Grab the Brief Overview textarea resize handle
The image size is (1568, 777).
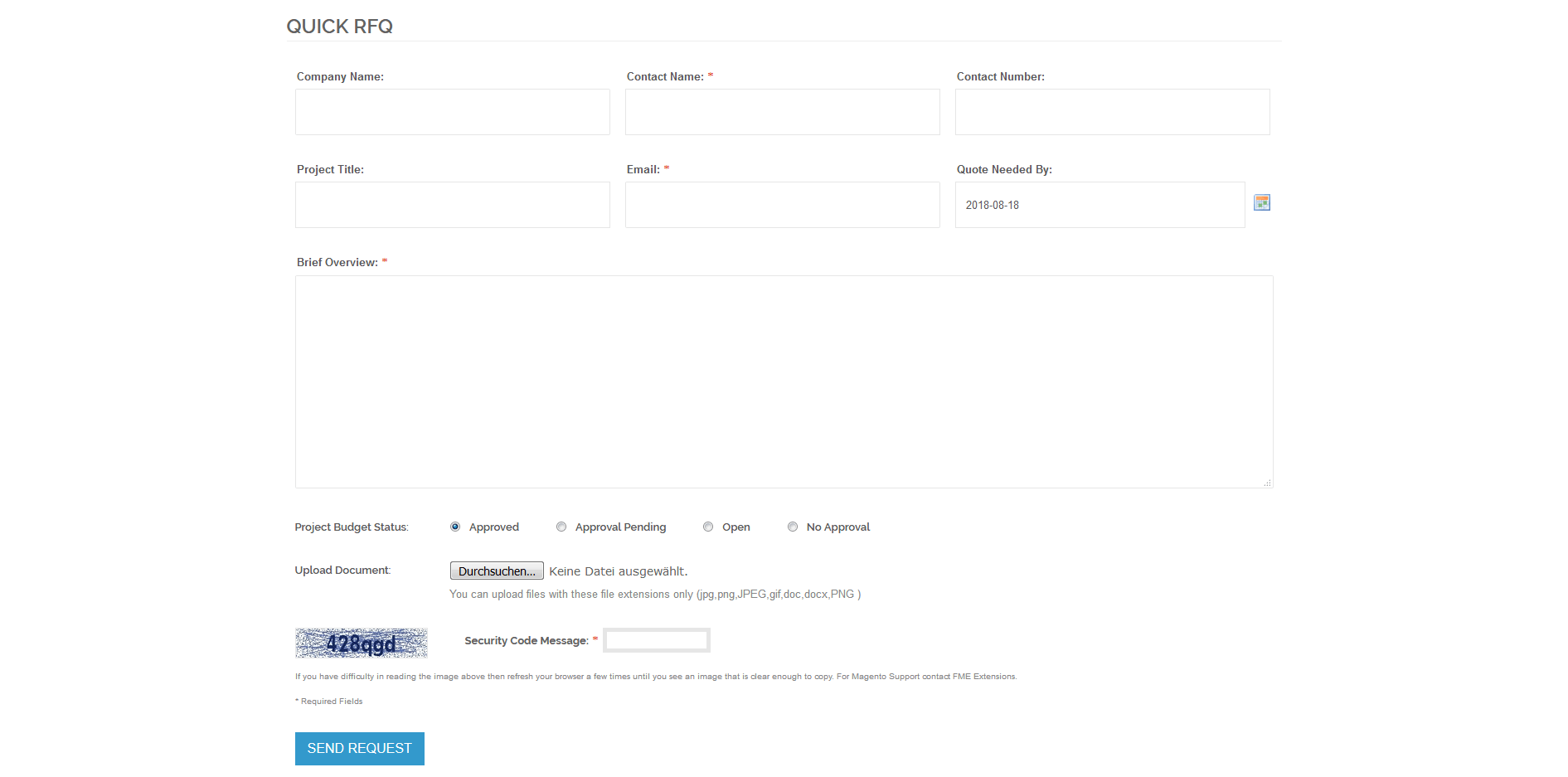[1267, 483]
